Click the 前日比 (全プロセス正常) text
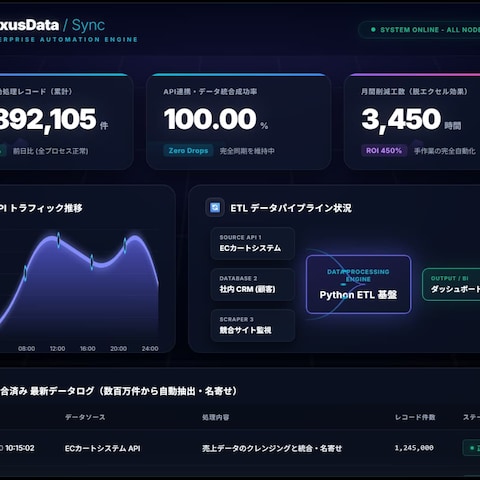 pos(51,151)
